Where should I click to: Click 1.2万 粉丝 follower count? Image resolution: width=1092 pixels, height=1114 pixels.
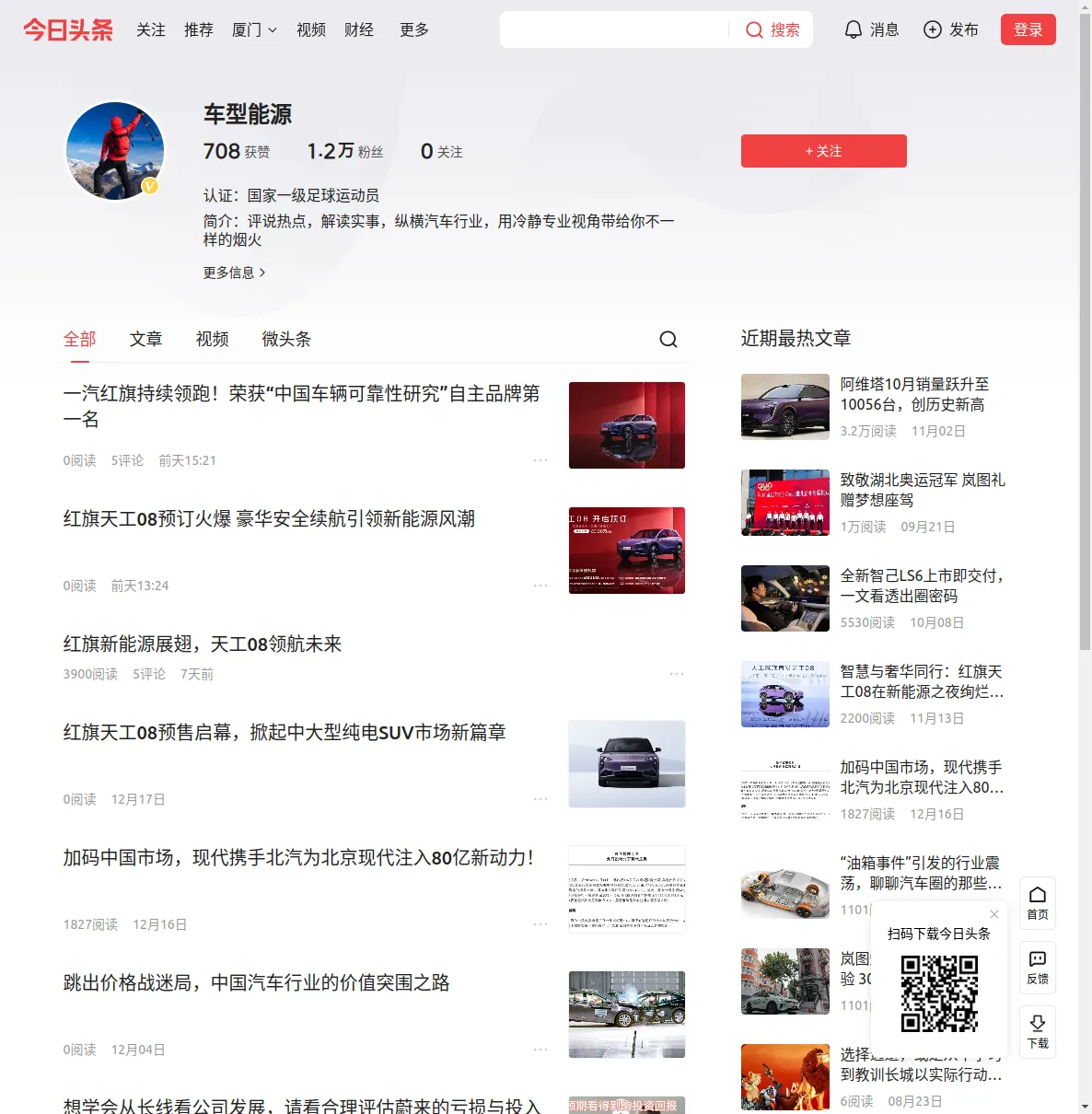pos(345,151)
